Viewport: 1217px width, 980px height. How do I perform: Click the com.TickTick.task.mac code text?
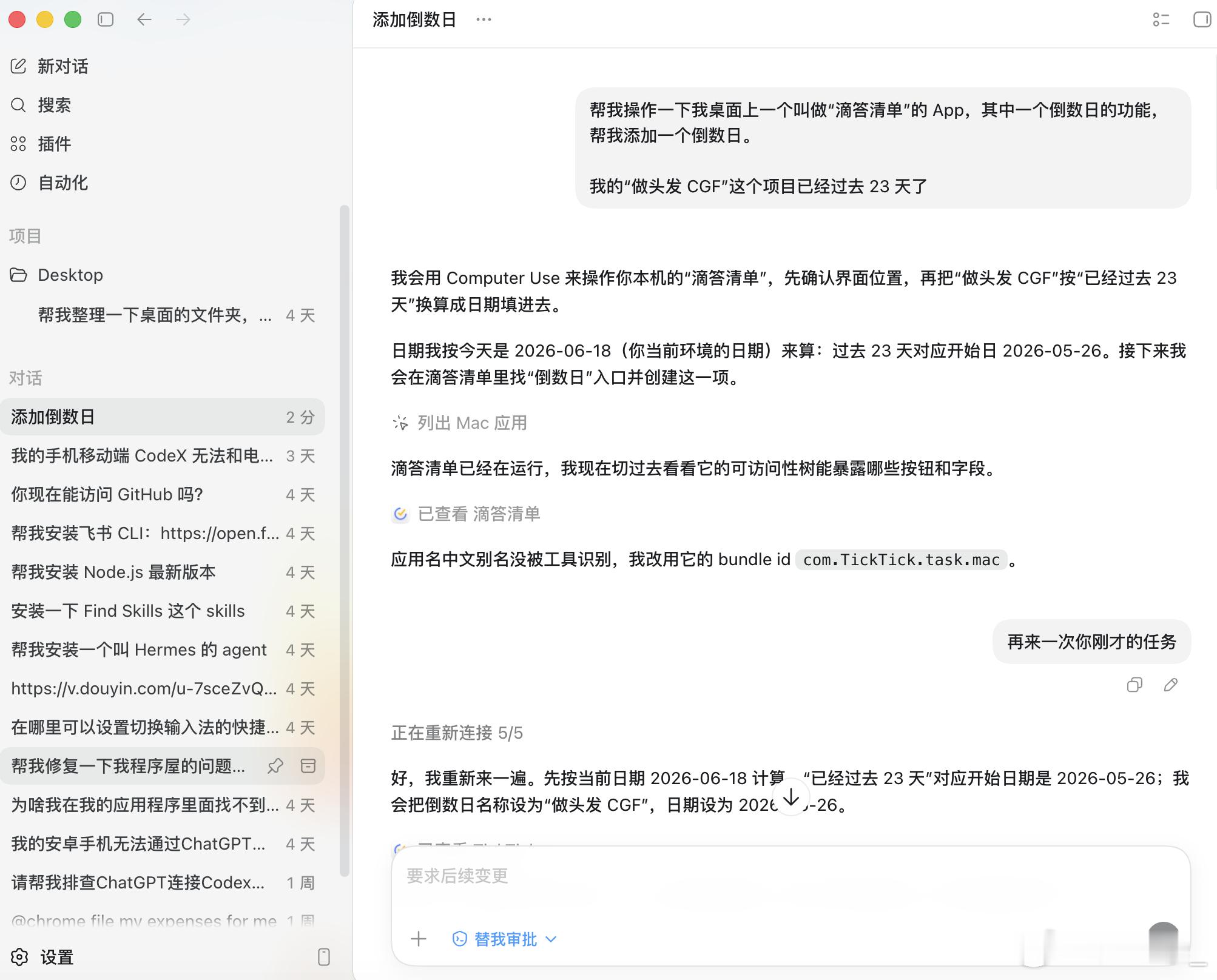902,560
